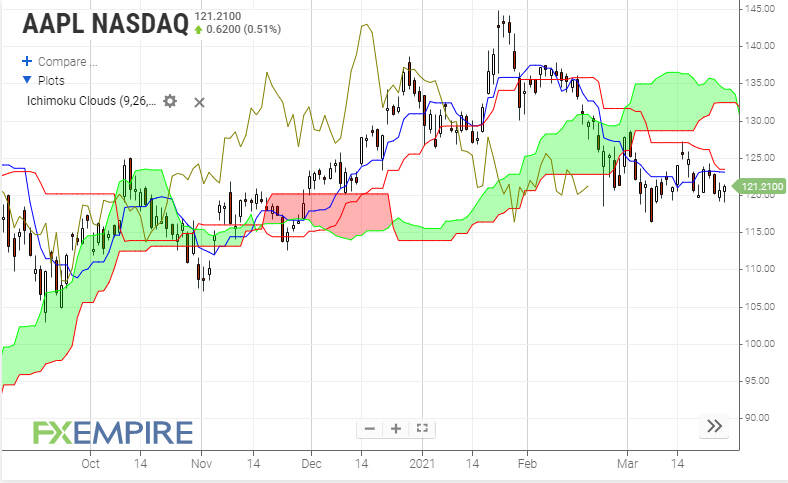Select the Ichimoku Clouds (9,26,... entry
This screenshot has height=483, width=788.
pos(91,101)
